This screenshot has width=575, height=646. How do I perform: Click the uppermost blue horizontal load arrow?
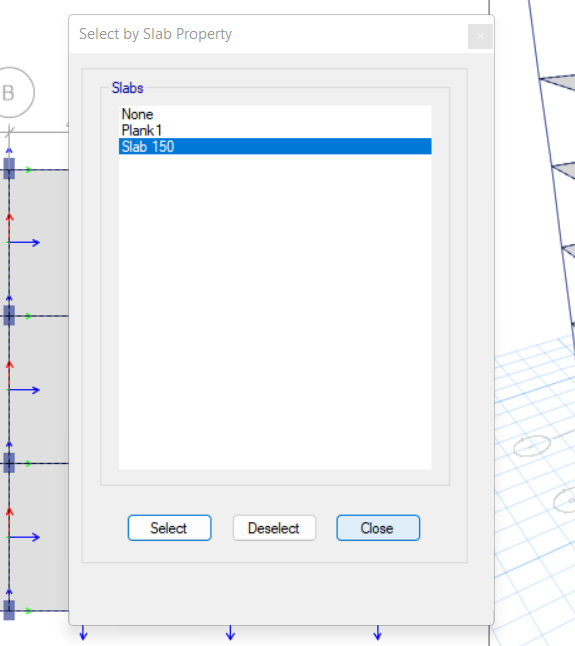(x=24, y=243)
